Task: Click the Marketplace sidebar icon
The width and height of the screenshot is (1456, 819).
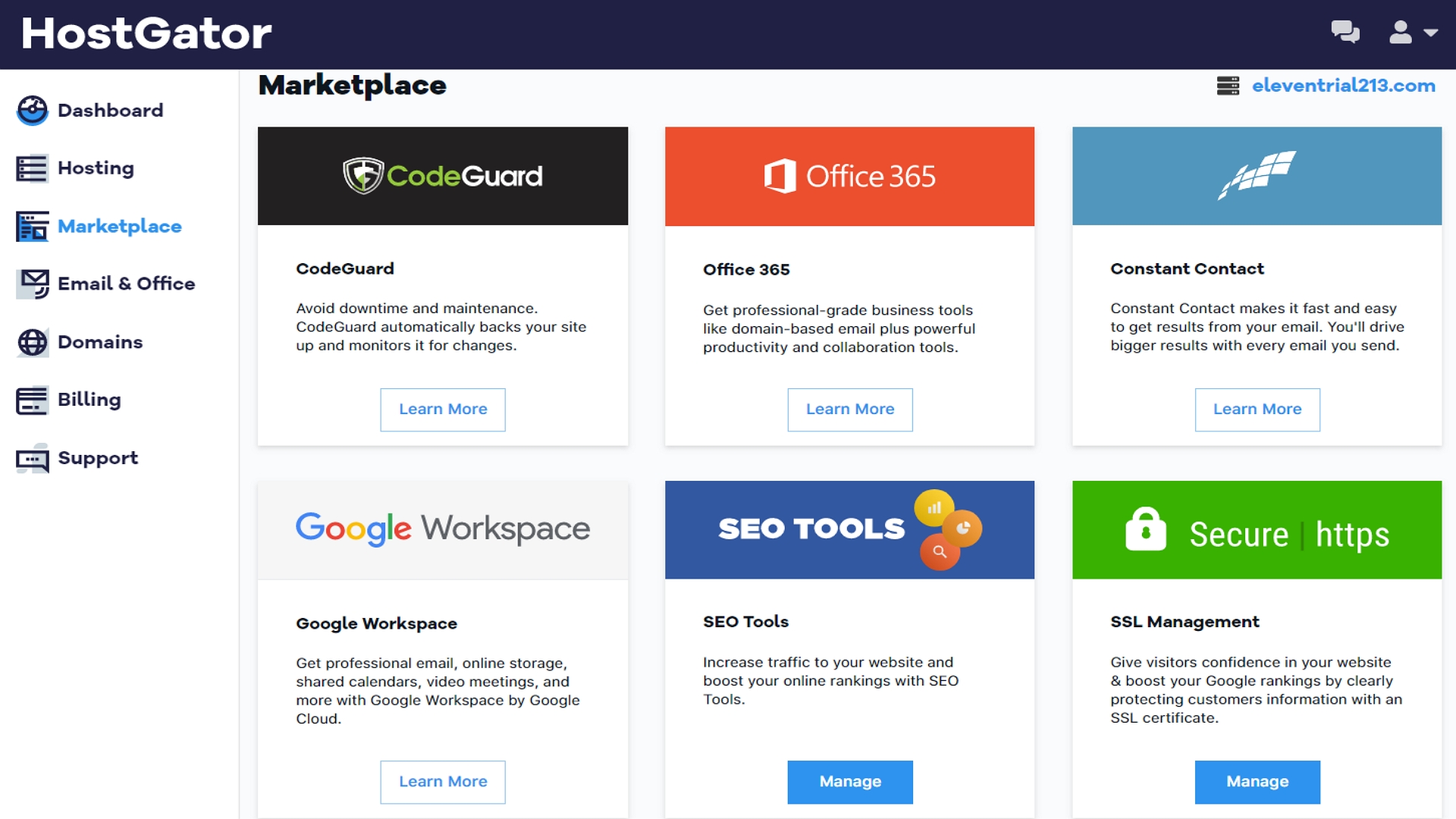Action: [x=32, y=226]
